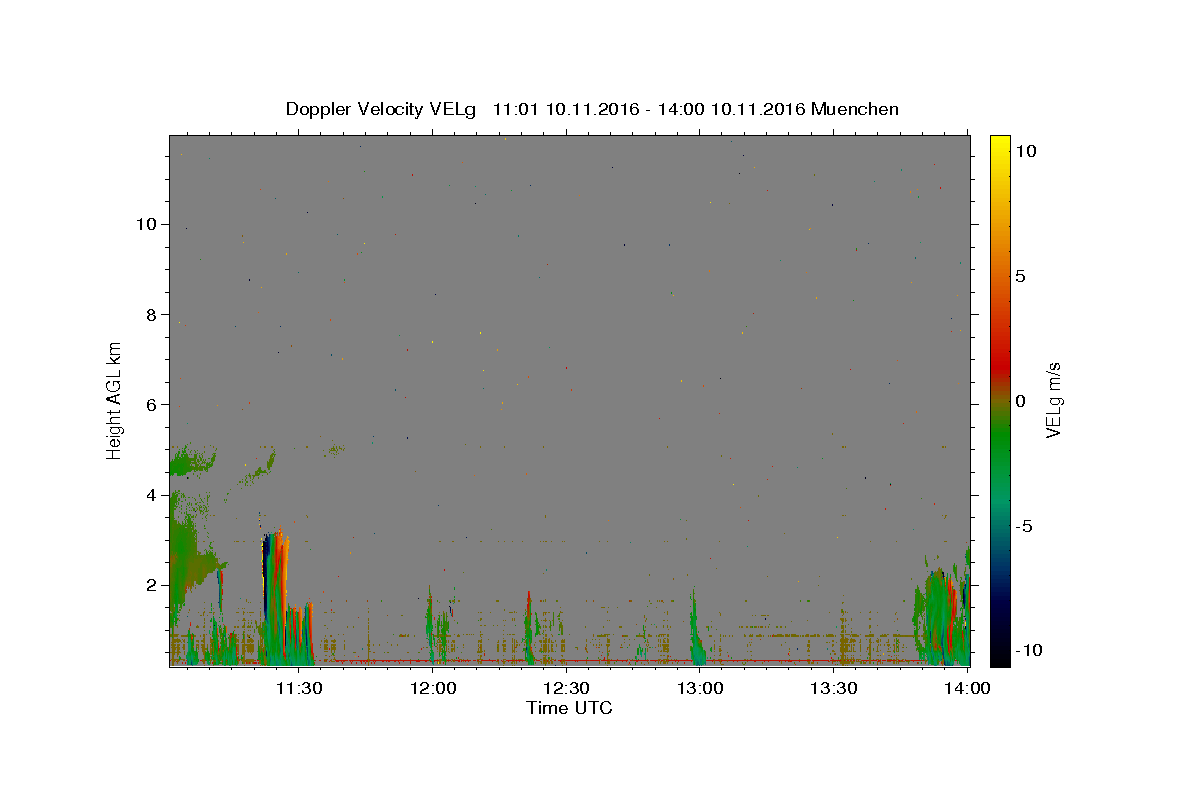Click the 11:30 time tick label
Image resolution: width=1200 pixels, height=800 pixels.
coord(298,688)
